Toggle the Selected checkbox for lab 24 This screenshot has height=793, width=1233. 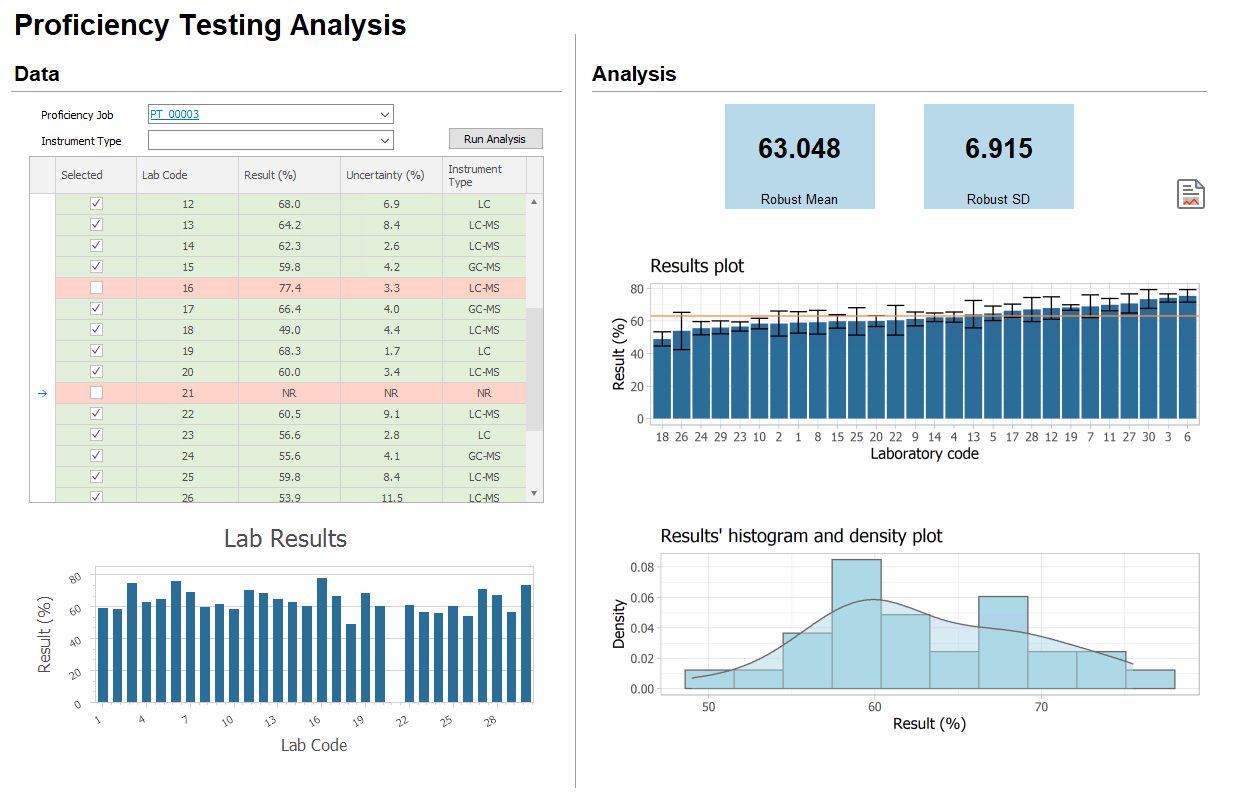[x=96, y=456]
